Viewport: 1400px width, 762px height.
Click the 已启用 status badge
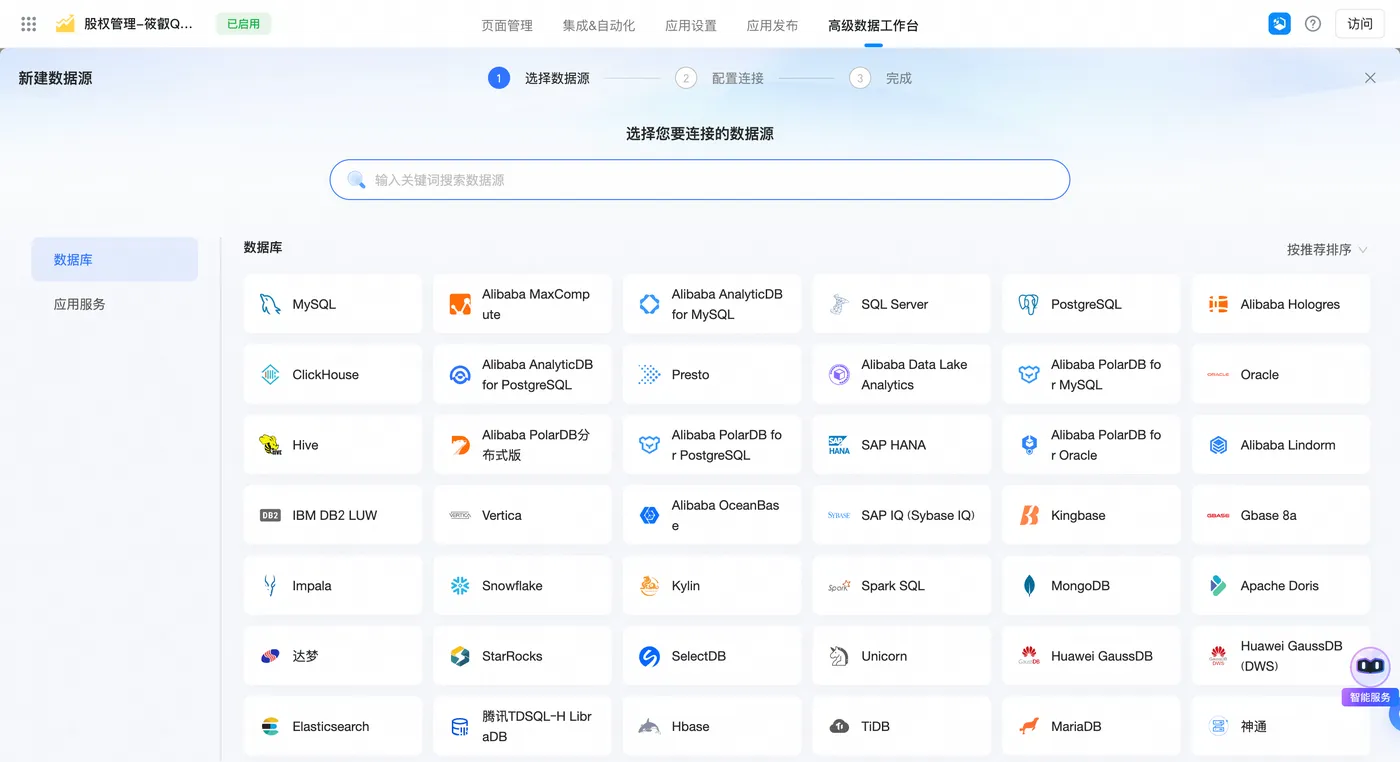click(x=243, y=24)
